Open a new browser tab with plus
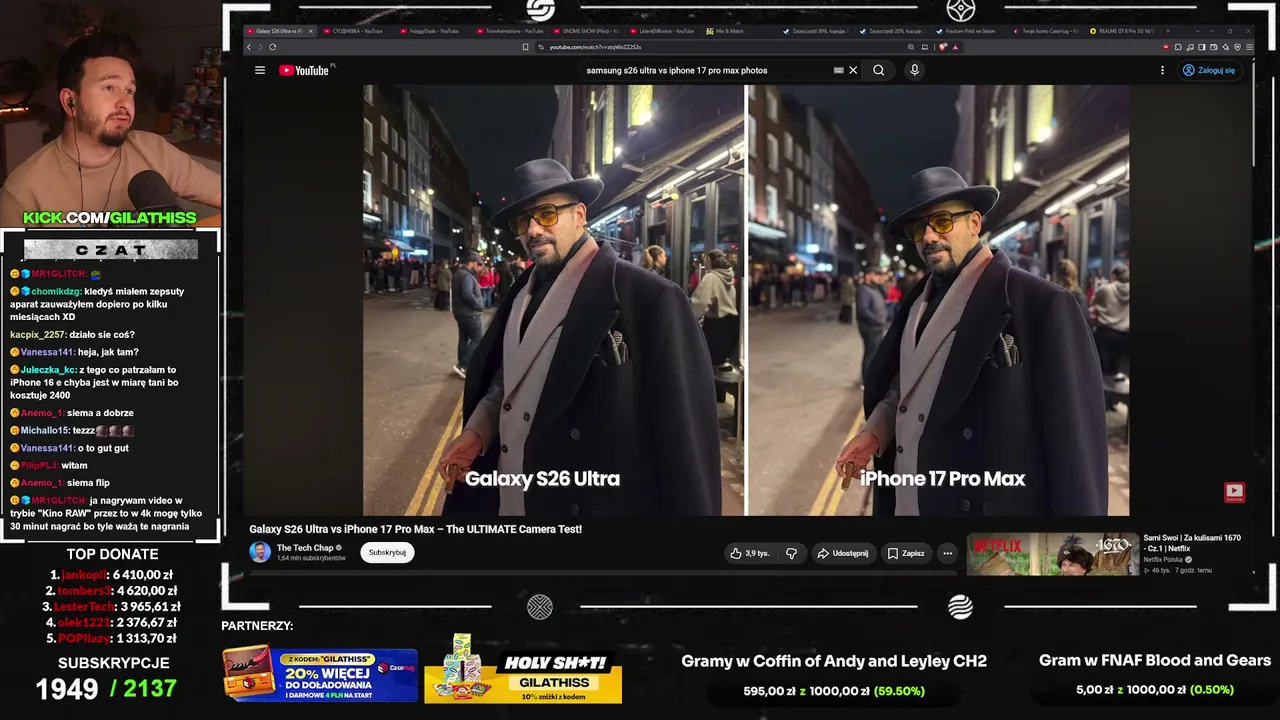This screenshot has width=1280, height=720. pyautogui.click(x=1166, y=31)
